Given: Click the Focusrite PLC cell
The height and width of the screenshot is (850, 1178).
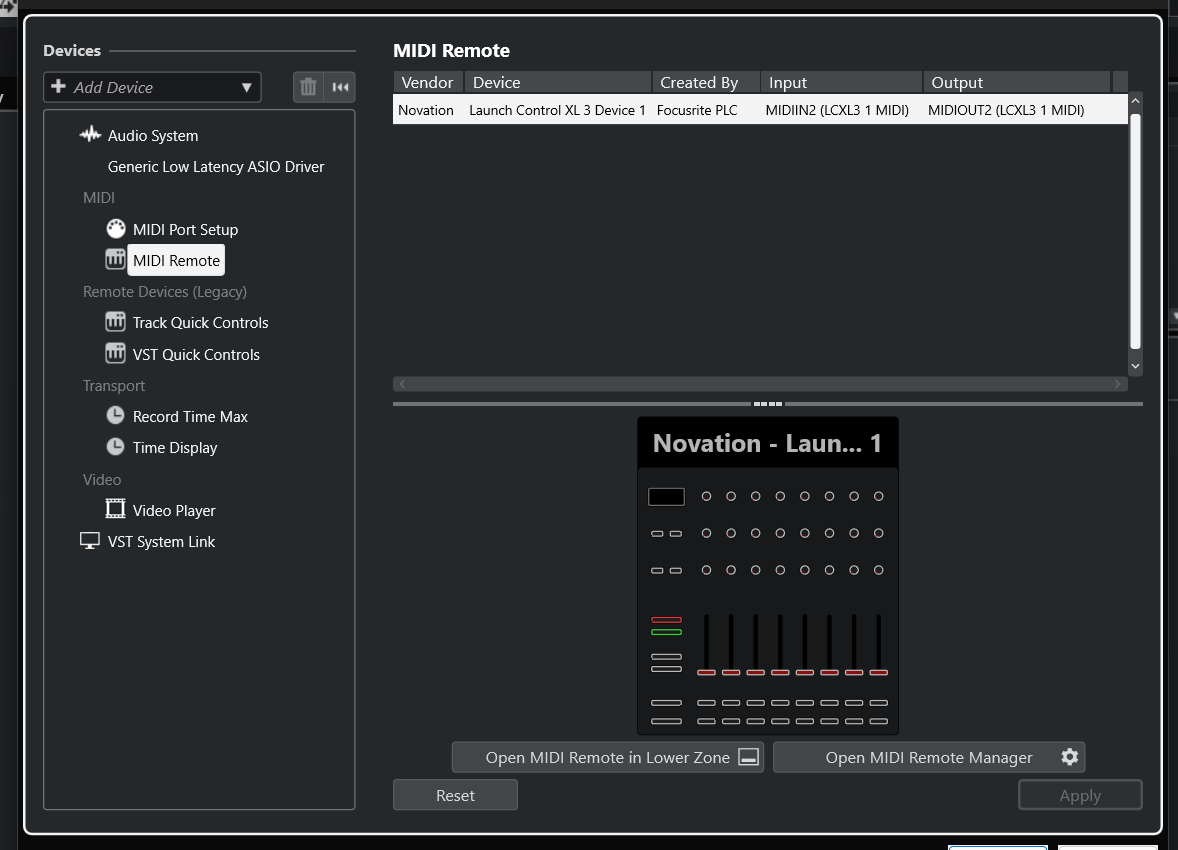Looking at the screenshot, I should point(697,110).
